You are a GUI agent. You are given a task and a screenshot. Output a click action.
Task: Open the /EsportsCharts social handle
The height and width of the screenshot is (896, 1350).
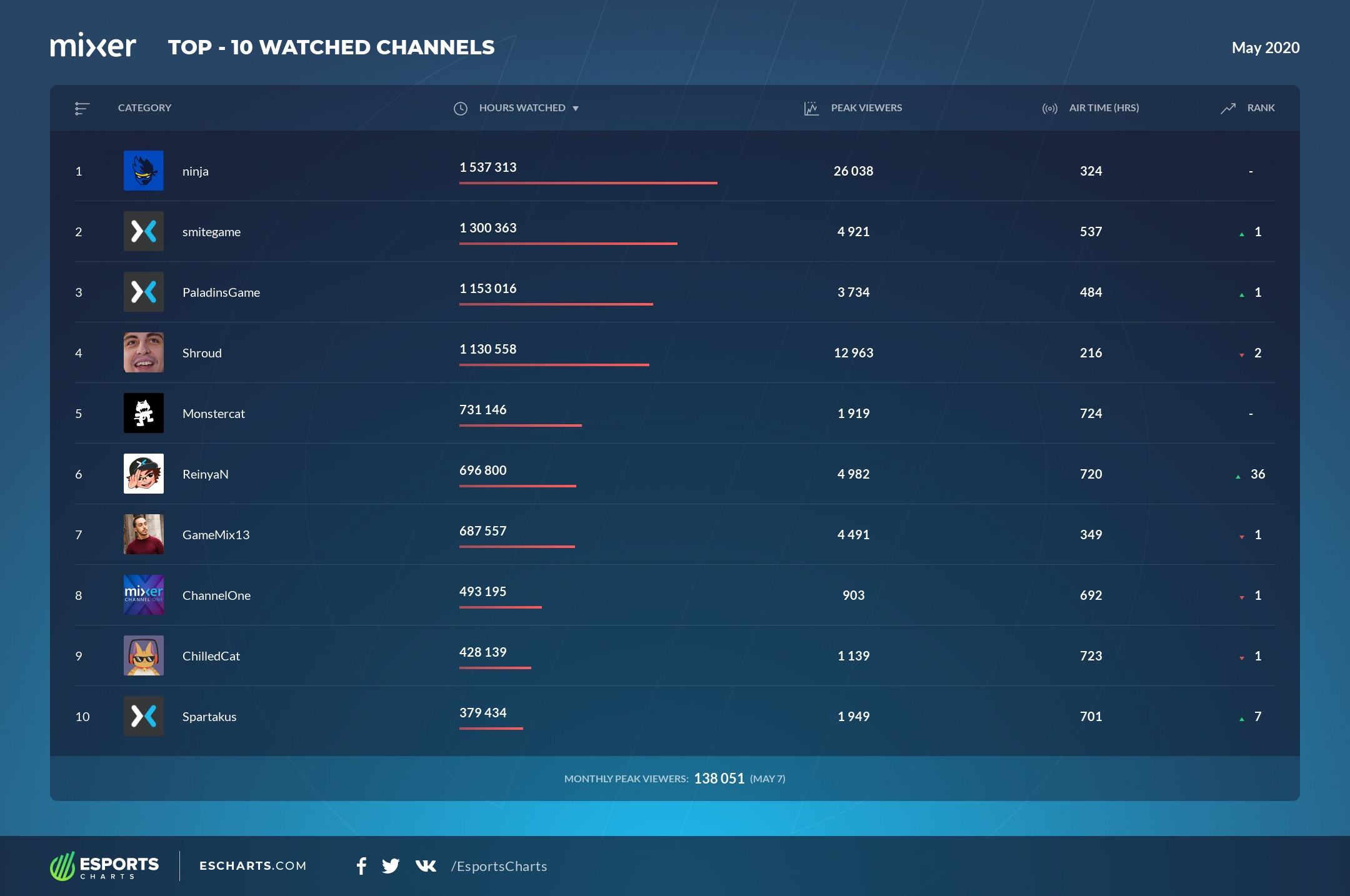[499, 867]
